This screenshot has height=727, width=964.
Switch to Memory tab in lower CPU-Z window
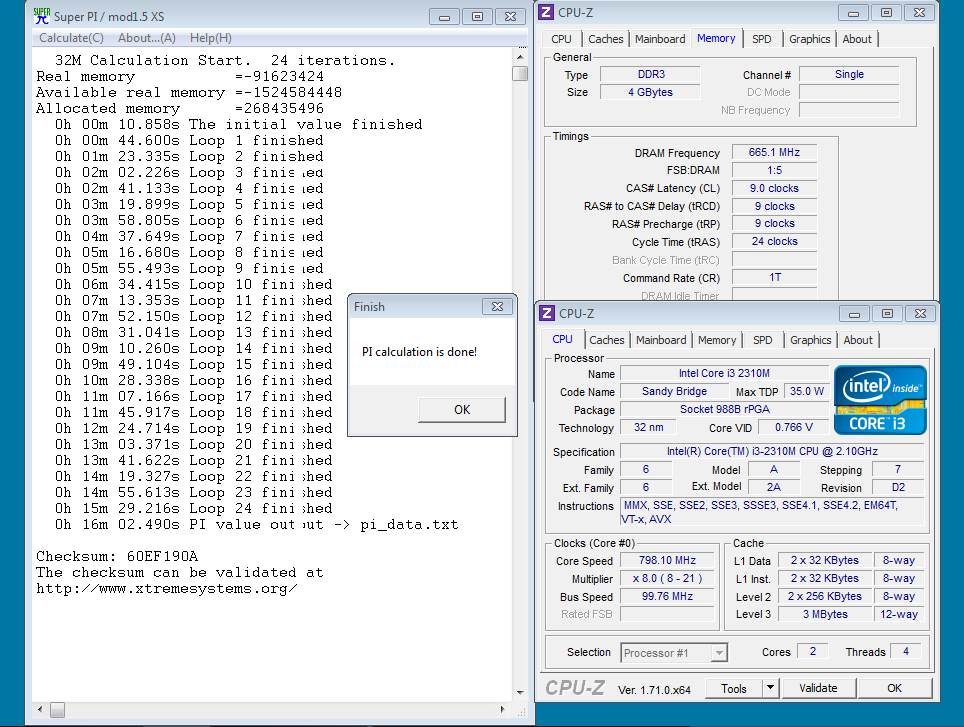pos(717,340)
